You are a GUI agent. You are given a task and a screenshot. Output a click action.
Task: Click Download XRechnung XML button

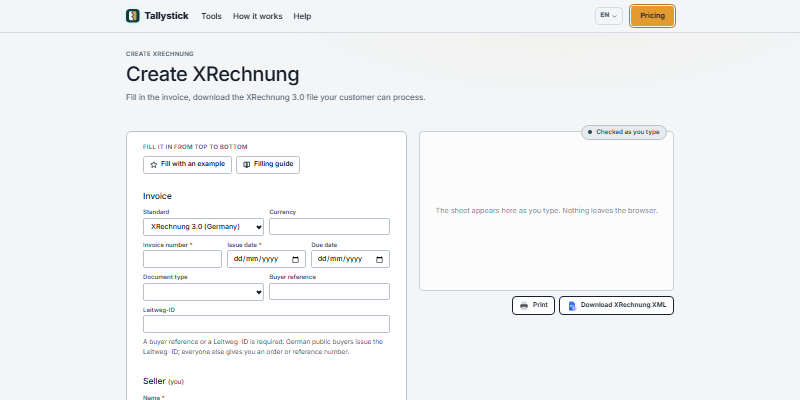616,306
